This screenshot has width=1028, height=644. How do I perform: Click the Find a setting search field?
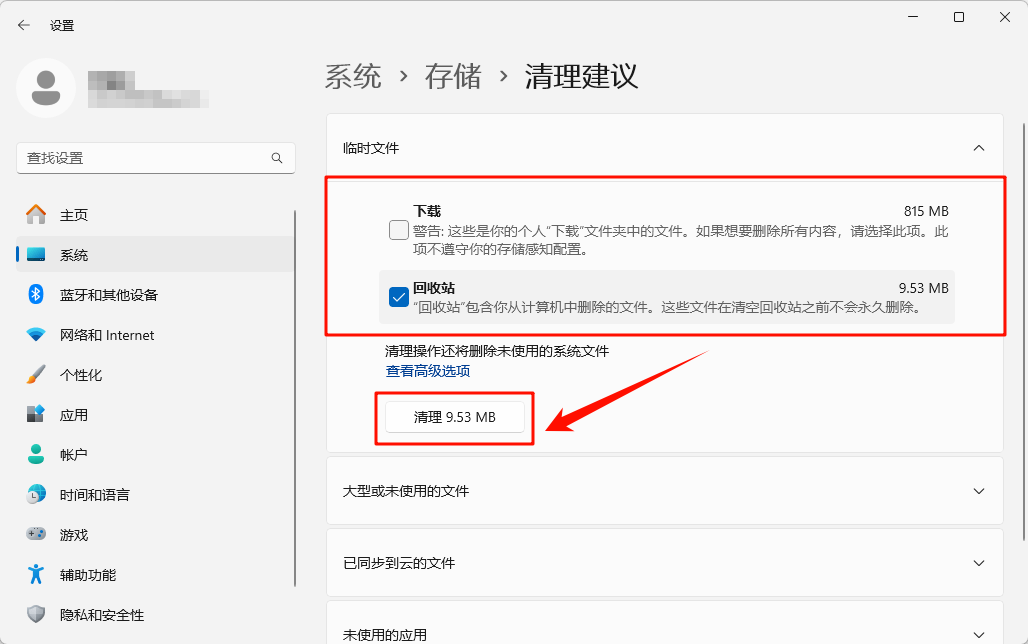145,158
